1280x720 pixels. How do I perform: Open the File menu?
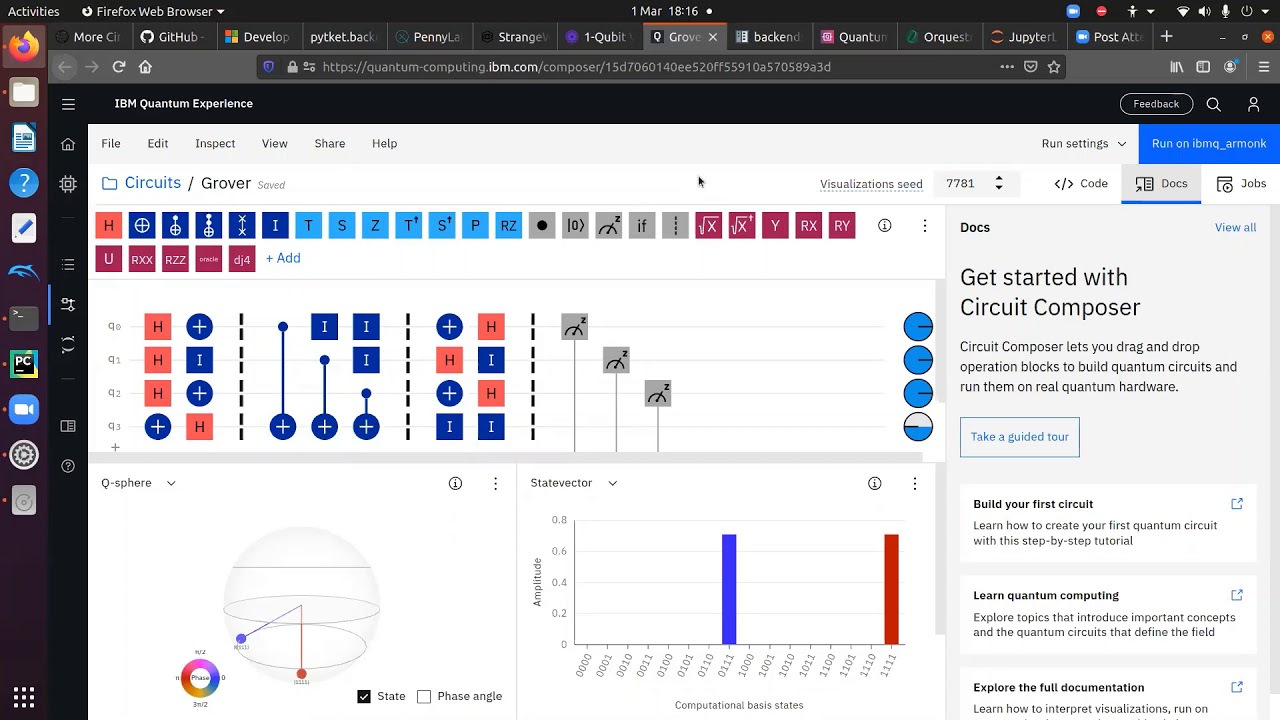click(x=111, y=144)
